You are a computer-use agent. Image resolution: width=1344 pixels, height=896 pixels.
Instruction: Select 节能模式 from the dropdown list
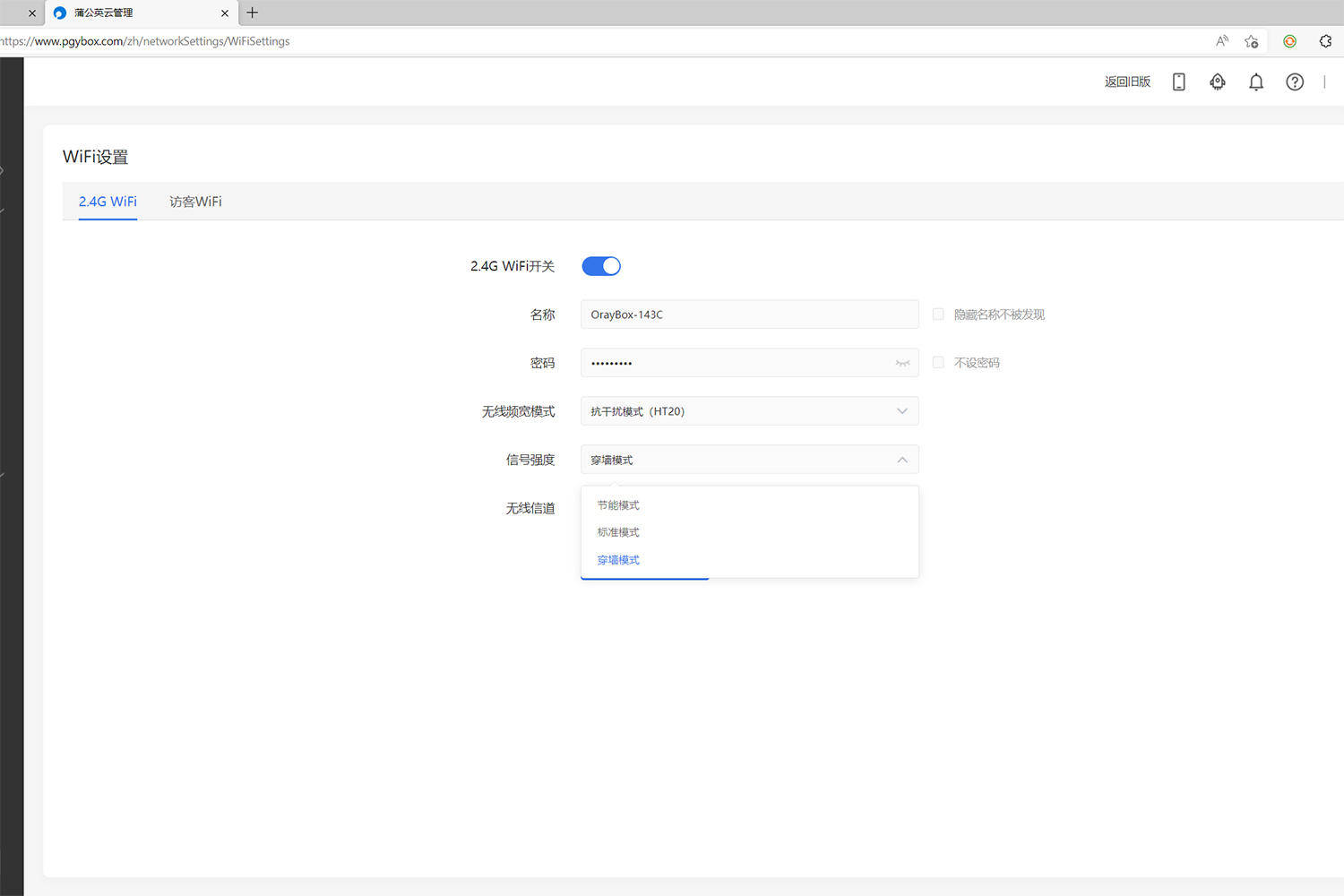pos(618,505)
